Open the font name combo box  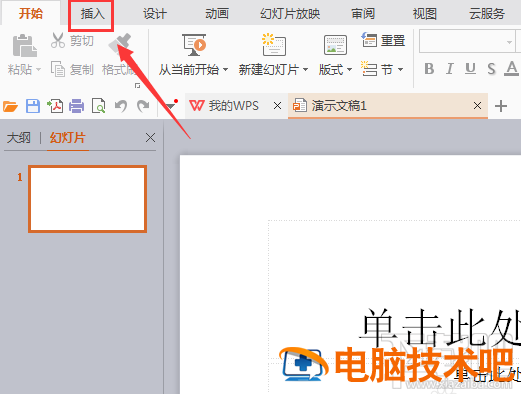(467, 41)
